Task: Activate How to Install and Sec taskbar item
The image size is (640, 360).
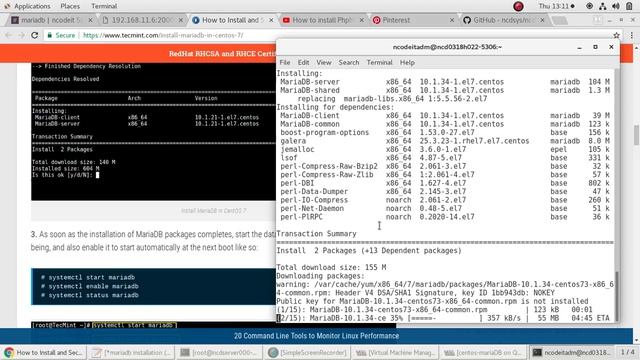Action: tap(43, 352)
